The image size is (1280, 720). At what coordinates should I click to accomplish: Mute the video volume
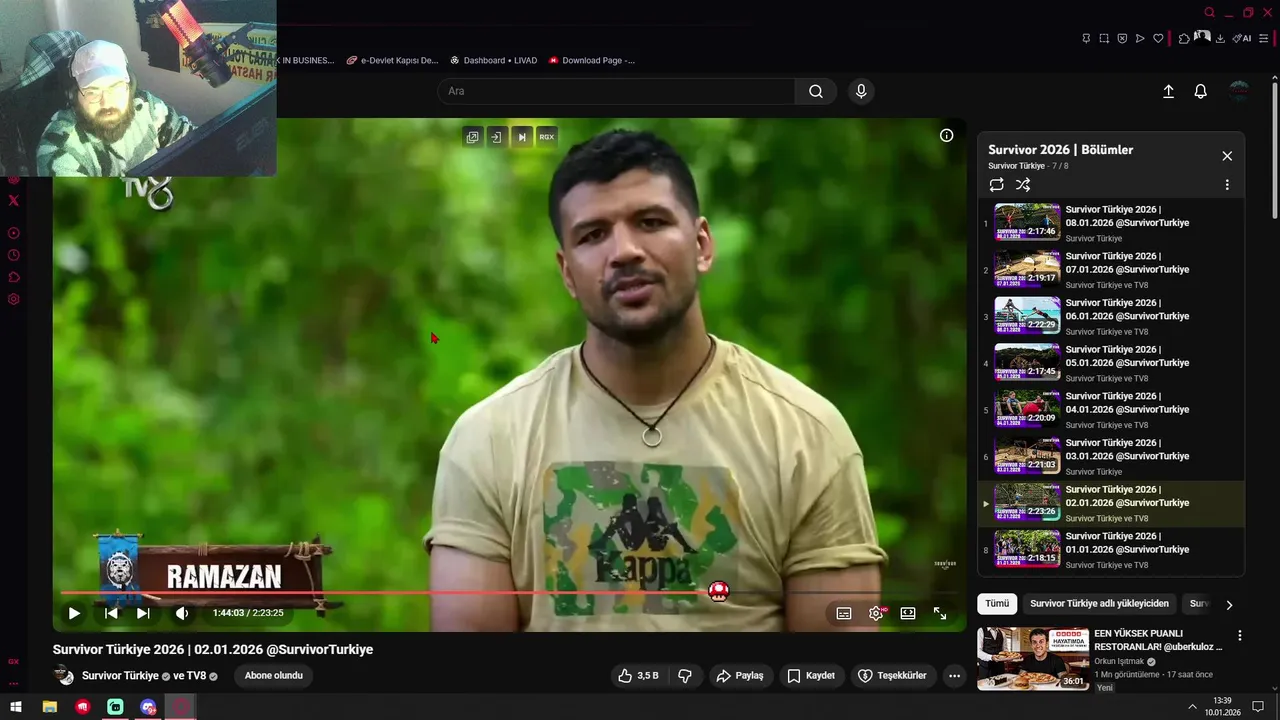pos(182,613)
